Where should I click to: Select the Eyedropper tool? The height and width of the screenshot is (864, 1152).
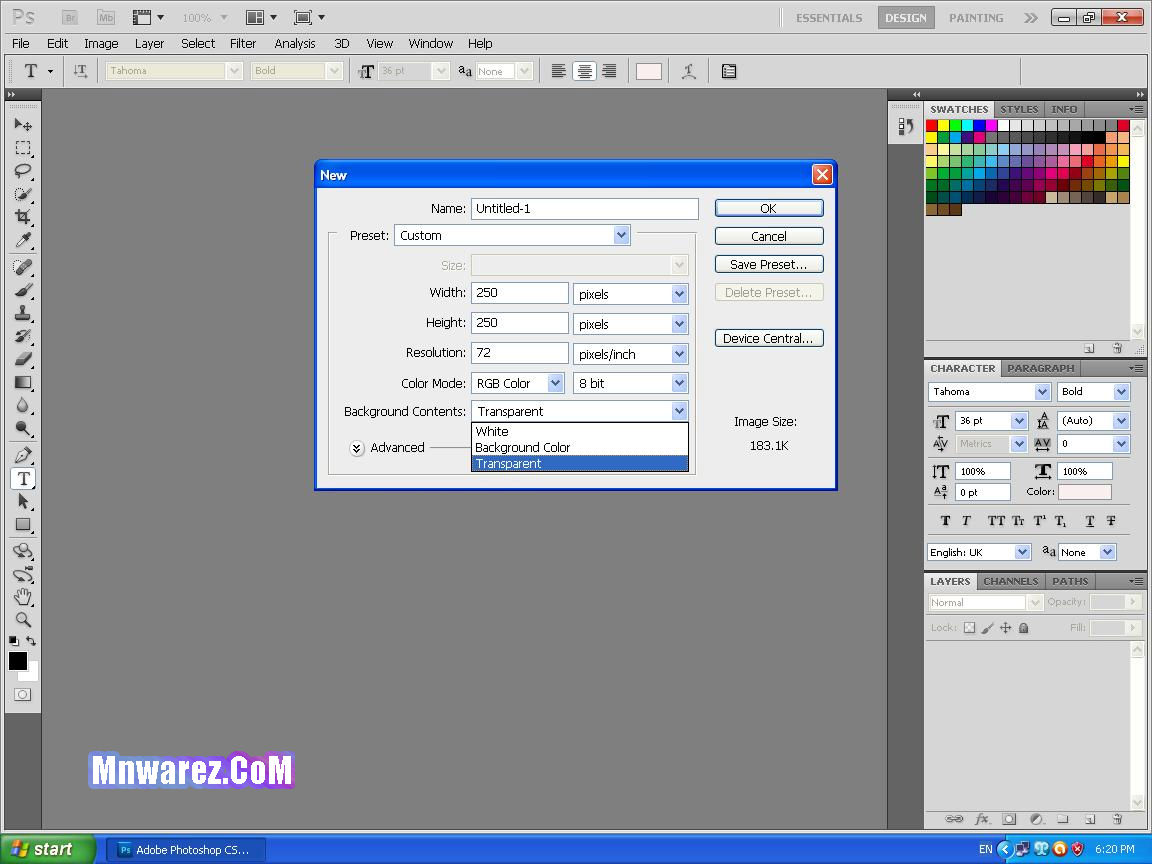[23, 241]
